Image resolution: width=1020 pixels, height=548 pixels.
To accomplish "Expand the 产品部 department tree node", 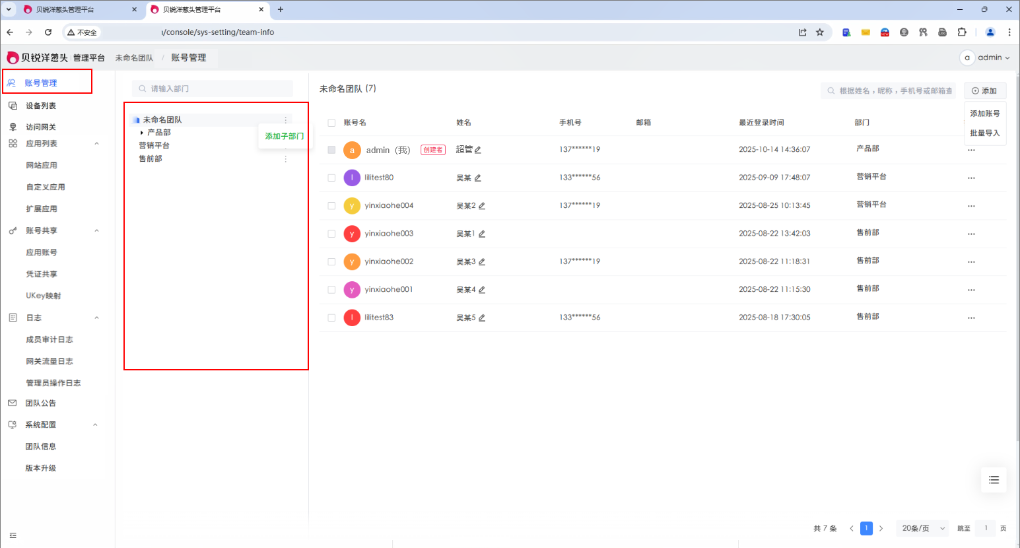I will pyautogui.click(x=142, y=132).
